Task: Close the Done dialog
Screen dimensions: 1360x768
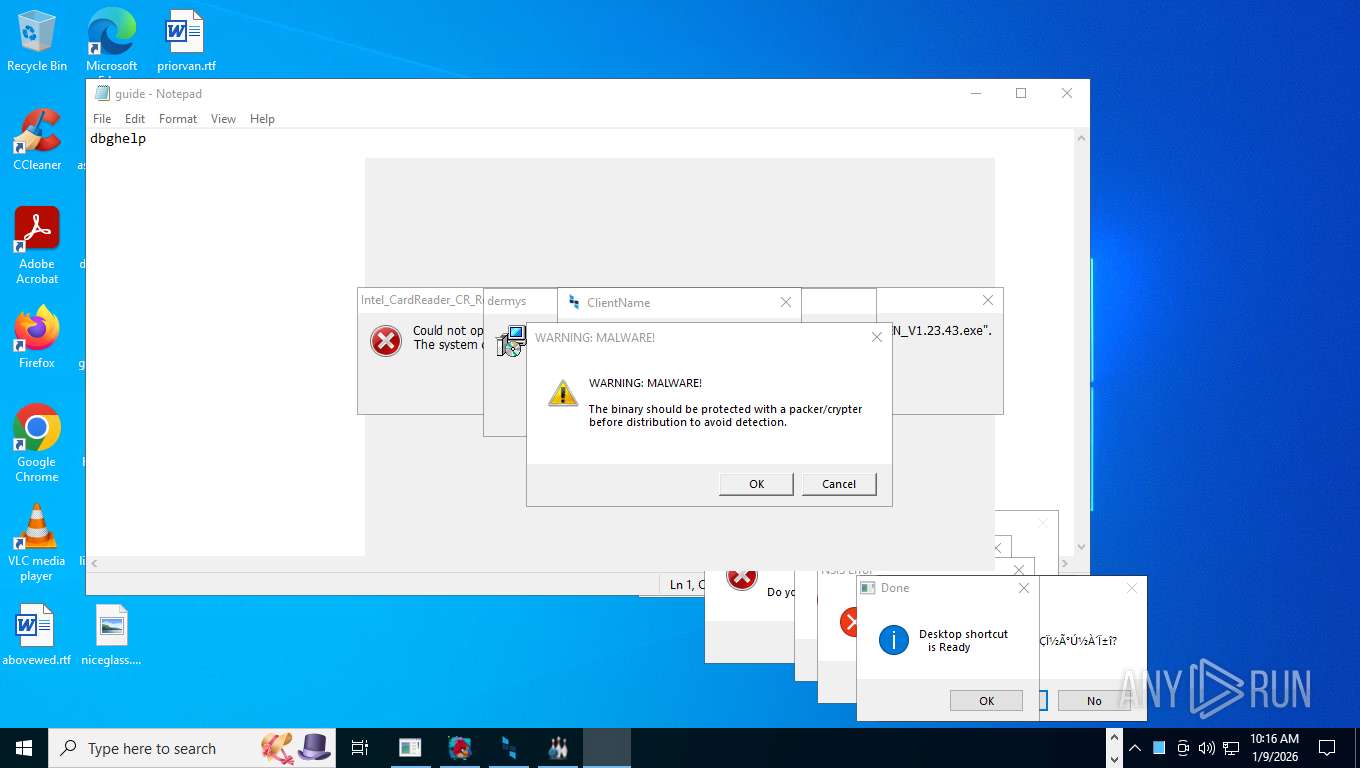Action: pyautogui.click(x=1023, y=588)
